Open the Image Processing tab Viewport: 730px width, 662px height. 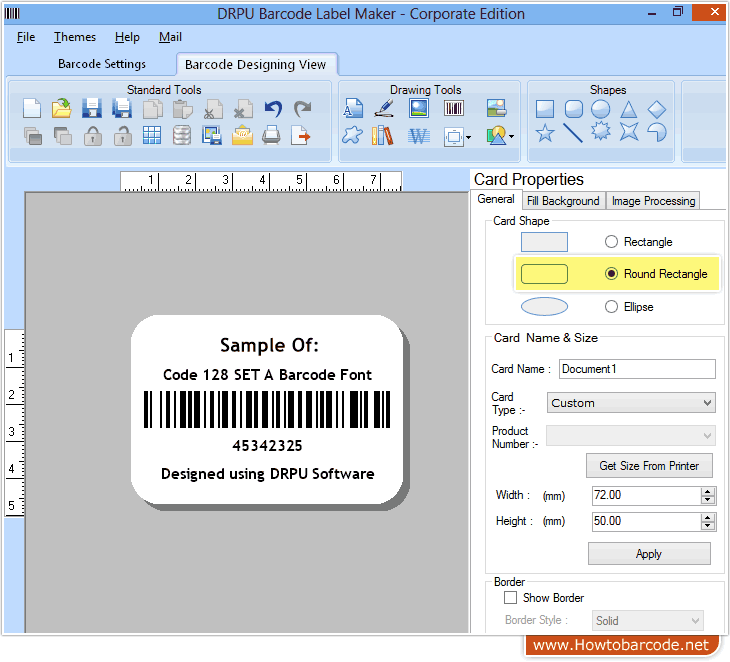click(x=653, y=201)
